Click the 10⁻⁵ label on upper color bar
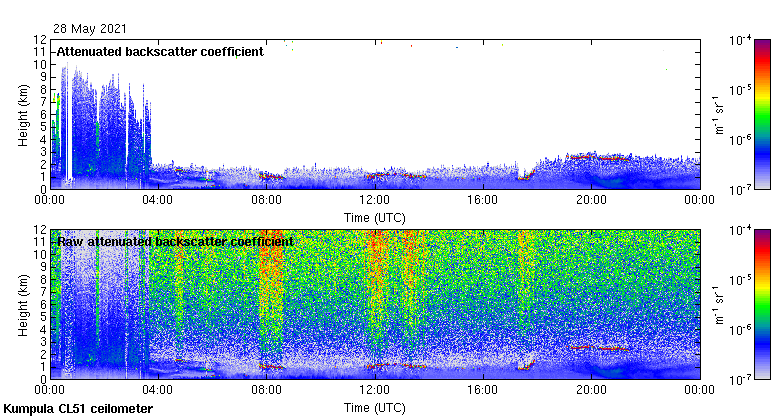Viewport: 780px width, 420px height. coord(740,90)
